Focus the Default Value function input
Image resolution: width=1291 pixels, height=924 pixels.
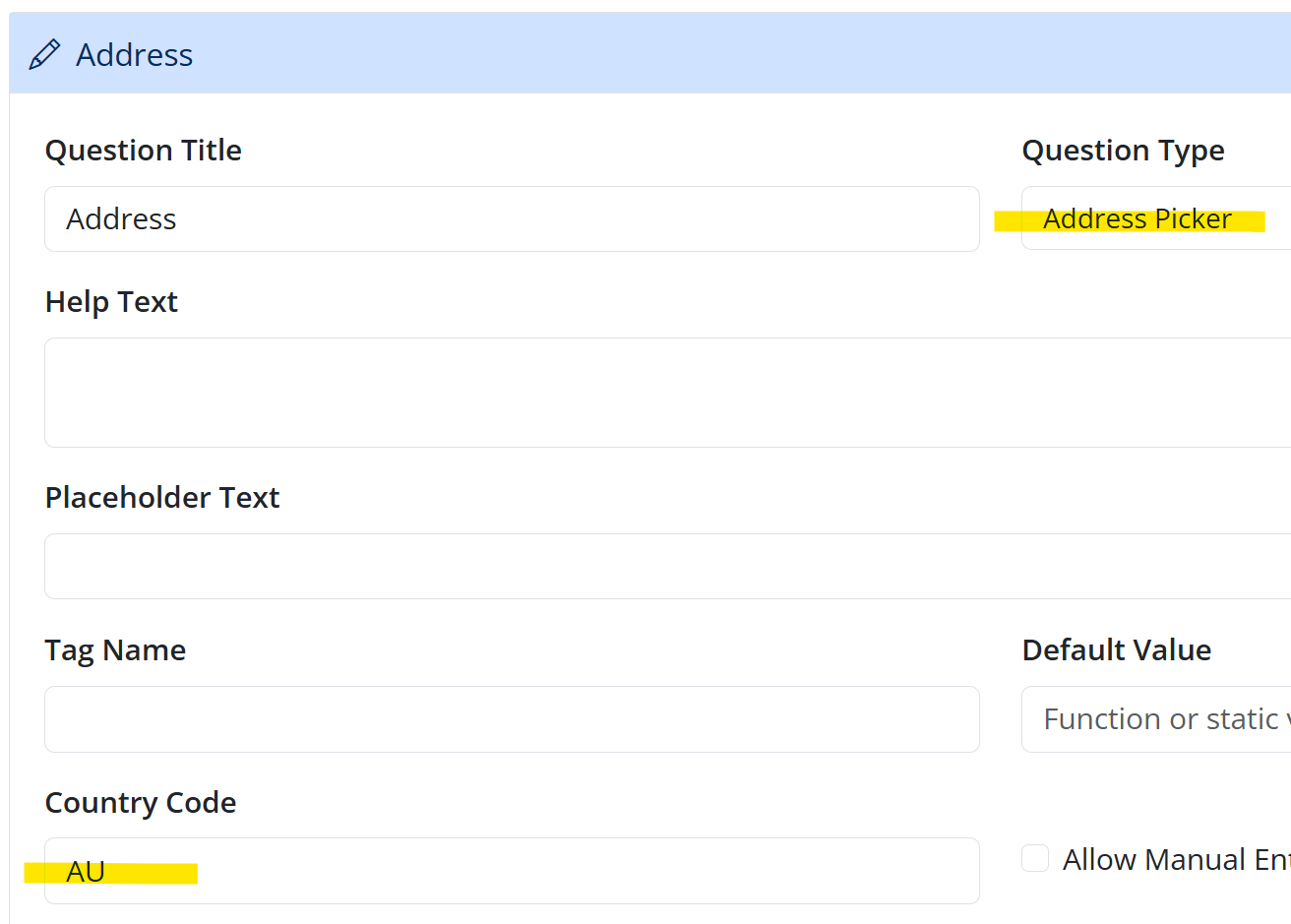coord(1156,719)
